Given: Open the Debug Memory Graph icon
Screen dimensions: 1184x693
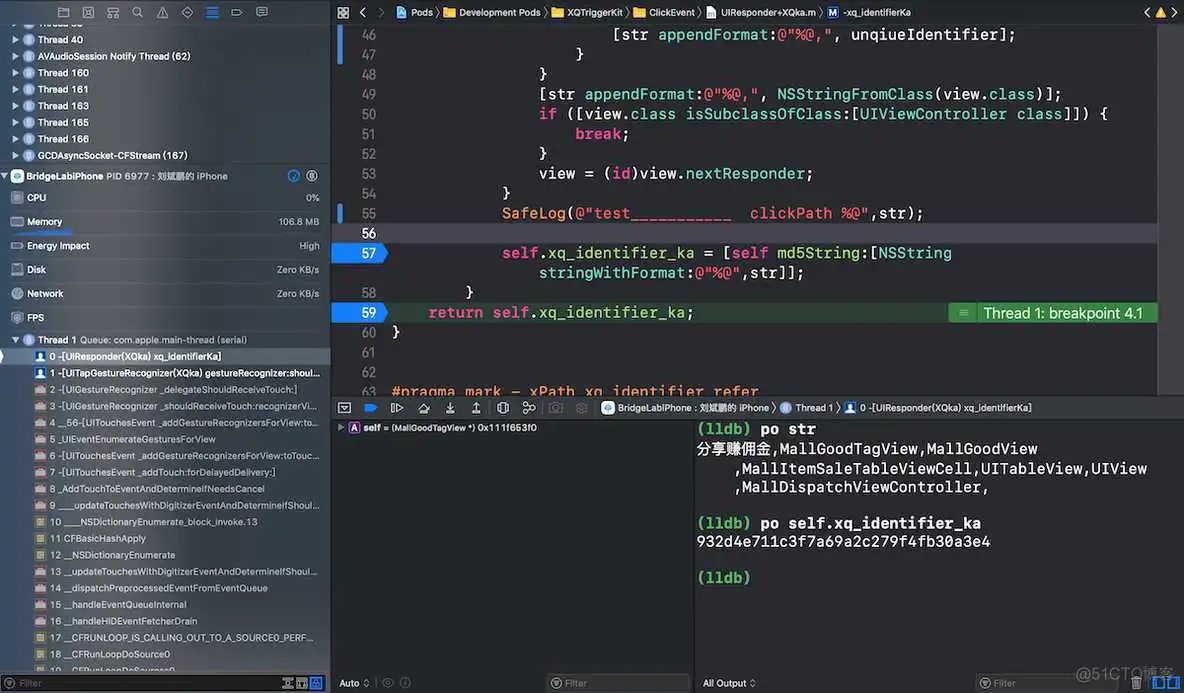Looking at the screenshot, I should [x=529, y=408].
